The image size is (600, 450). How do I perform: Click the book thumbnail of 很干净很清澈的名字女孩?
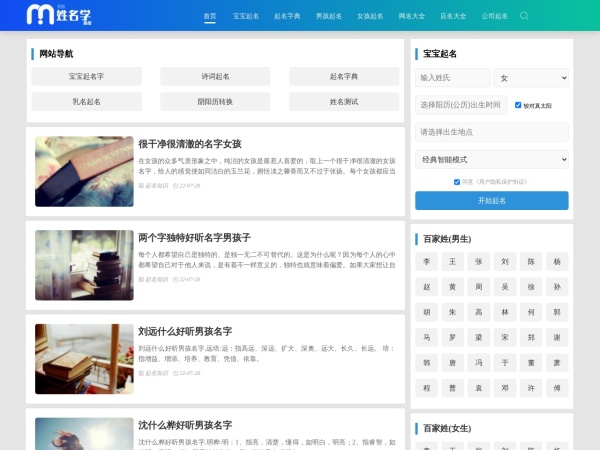click(x=84, y=171)
